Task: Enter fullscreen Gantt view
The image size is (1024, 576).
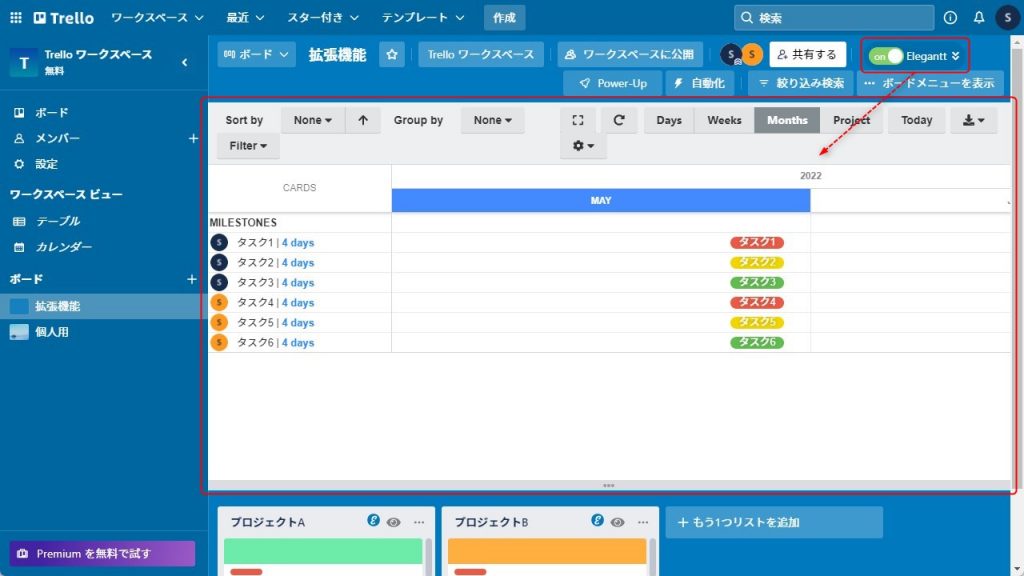Action: point(578,120)
